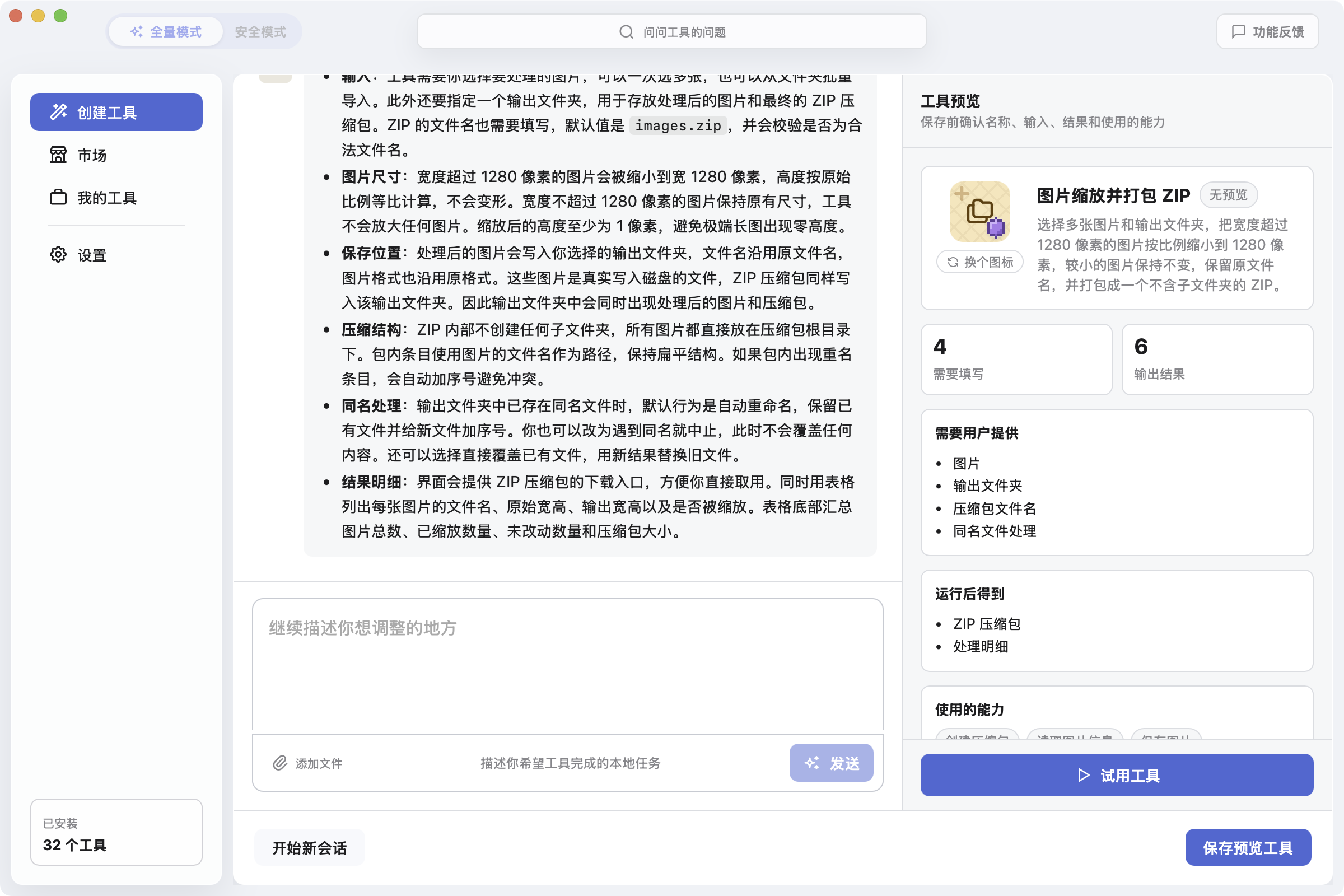This screenshot has width=1344, height=896.
Task: Click the gear icon beside 设置
Action: coord(58,255)
